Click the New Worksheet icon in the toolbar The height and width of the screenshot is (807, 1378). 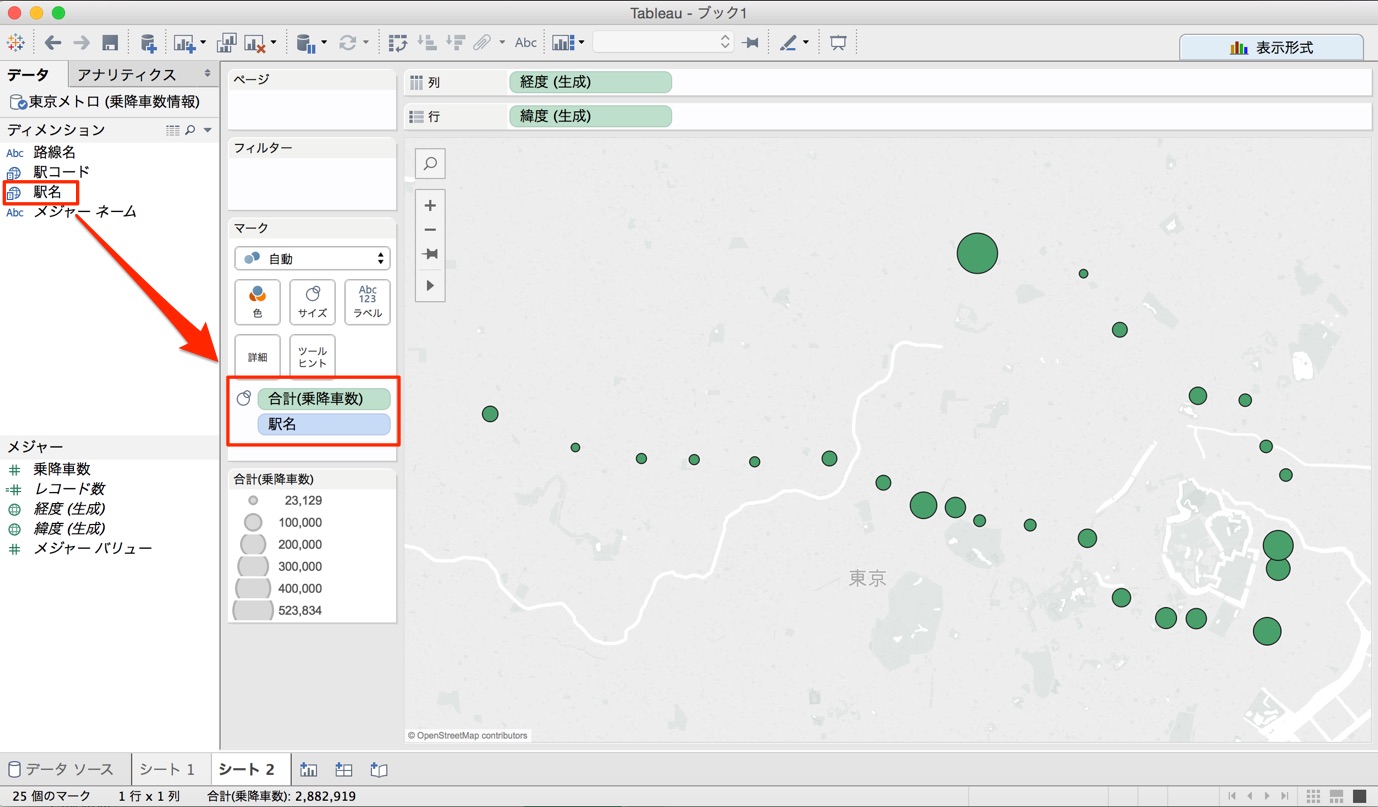185,42
